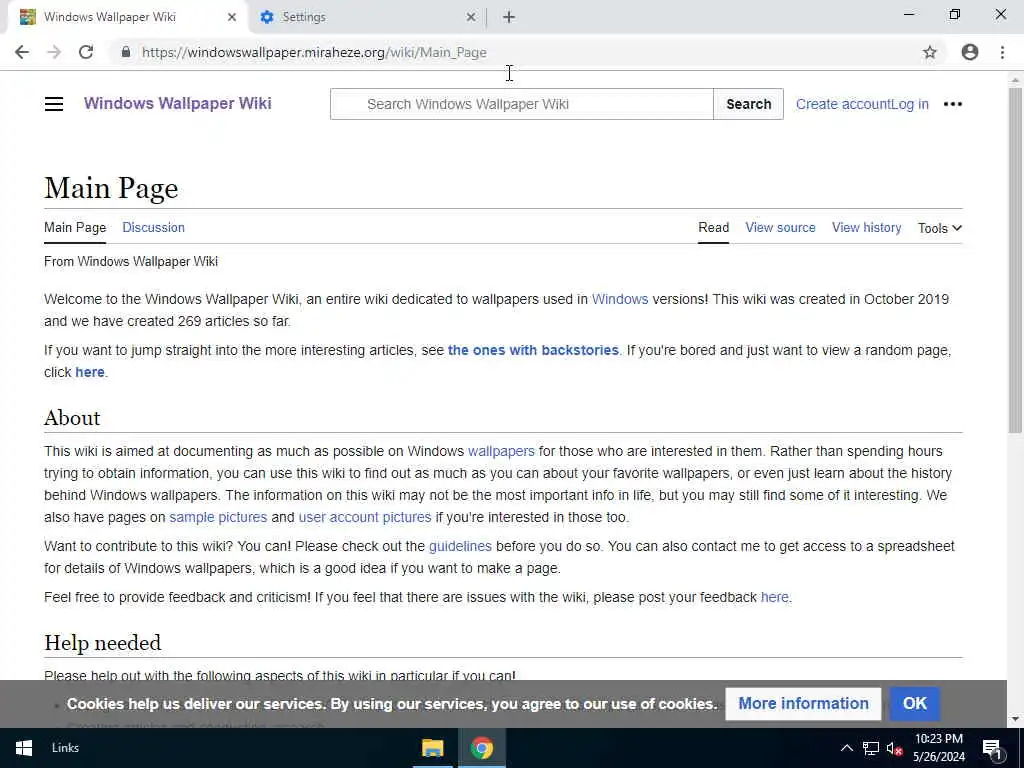This screenshot has width=1024, height=768.
Task: Open the user account pictures link
Action: coord(365,517)
